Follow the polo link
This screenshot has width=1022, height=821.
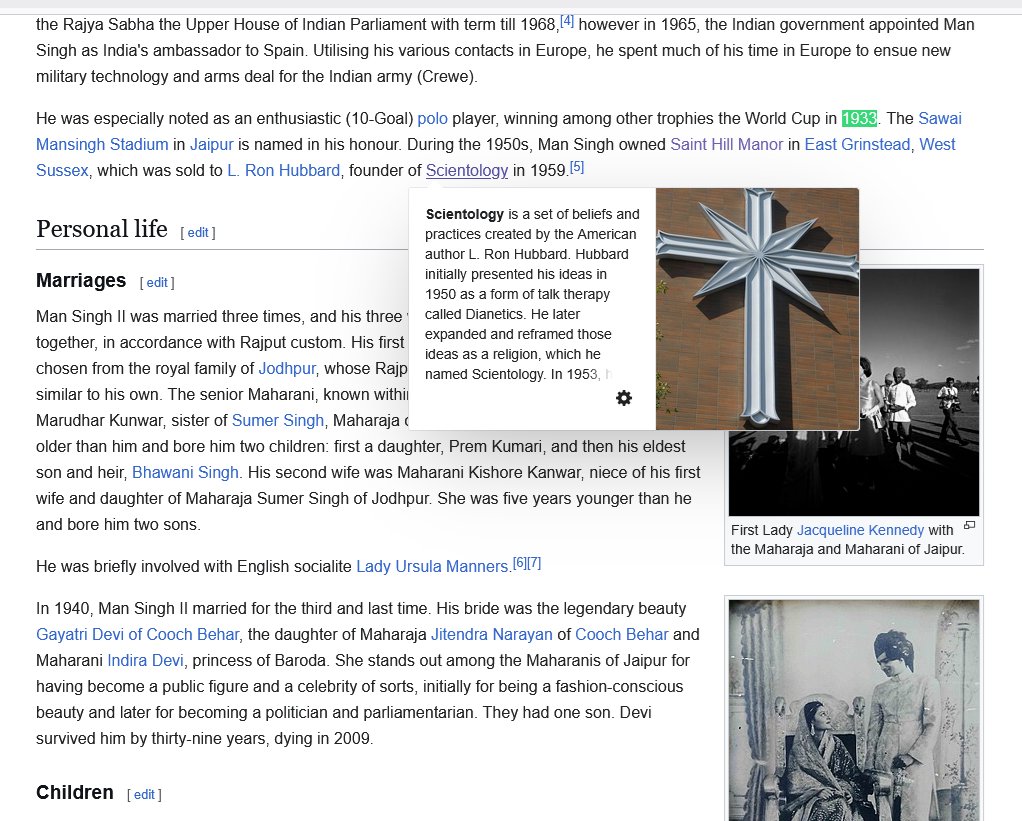(x=432, y=119)
